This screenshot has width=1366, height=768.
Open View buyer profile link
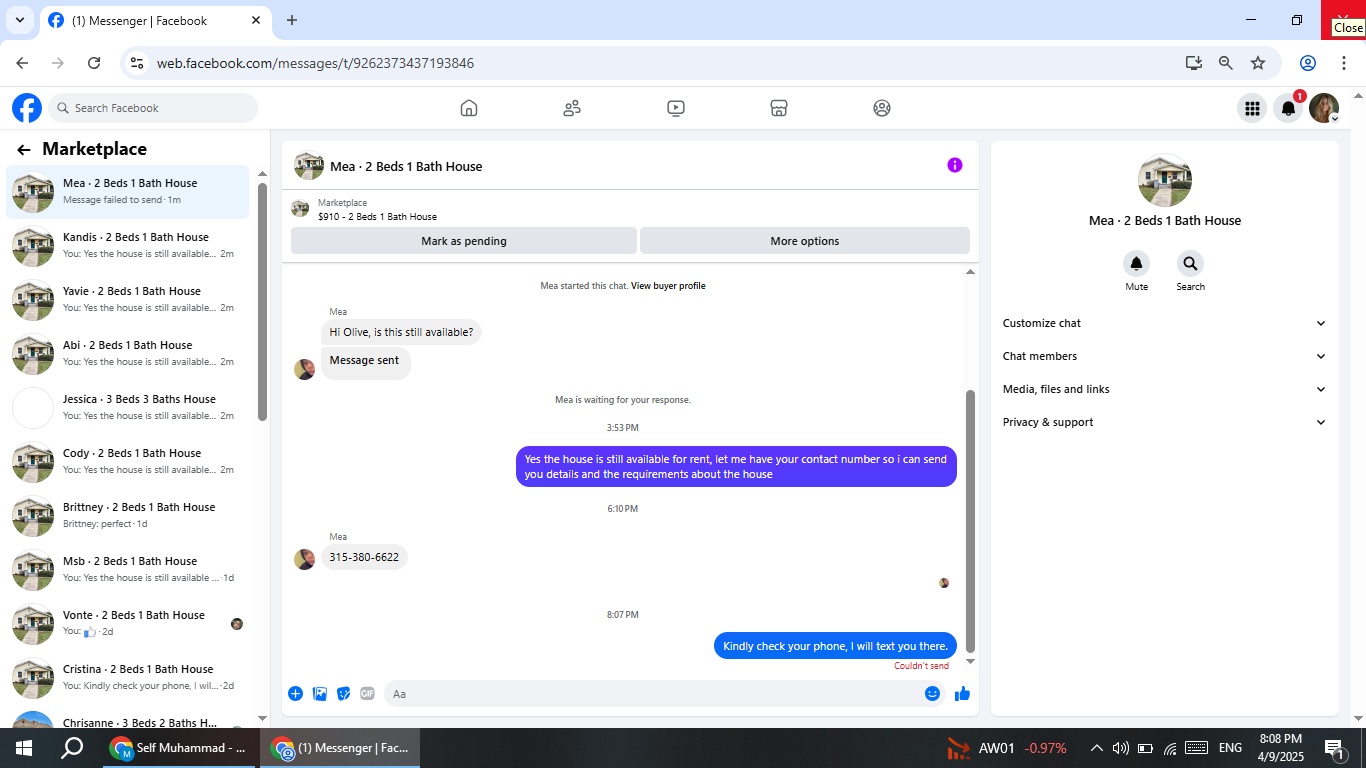668,286
